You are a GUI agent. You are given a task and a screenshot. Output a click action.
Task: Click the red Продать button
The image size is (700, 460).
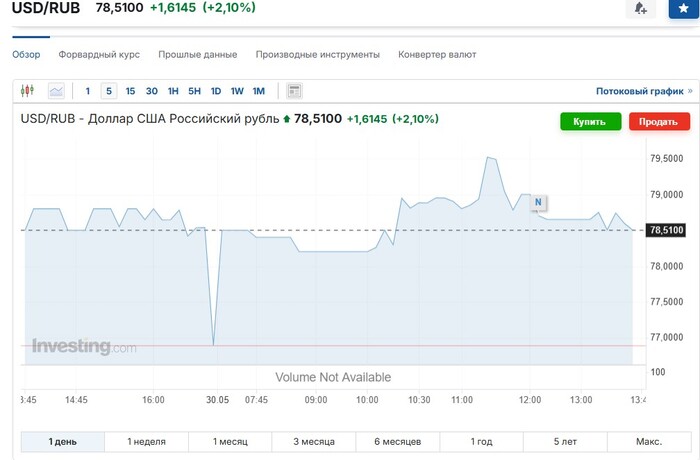(x=659, y=121)
